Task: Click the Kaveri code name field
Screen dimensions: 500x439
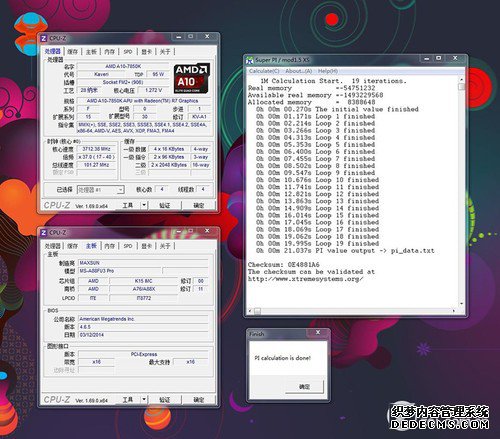Action: [x=101, y=74]
